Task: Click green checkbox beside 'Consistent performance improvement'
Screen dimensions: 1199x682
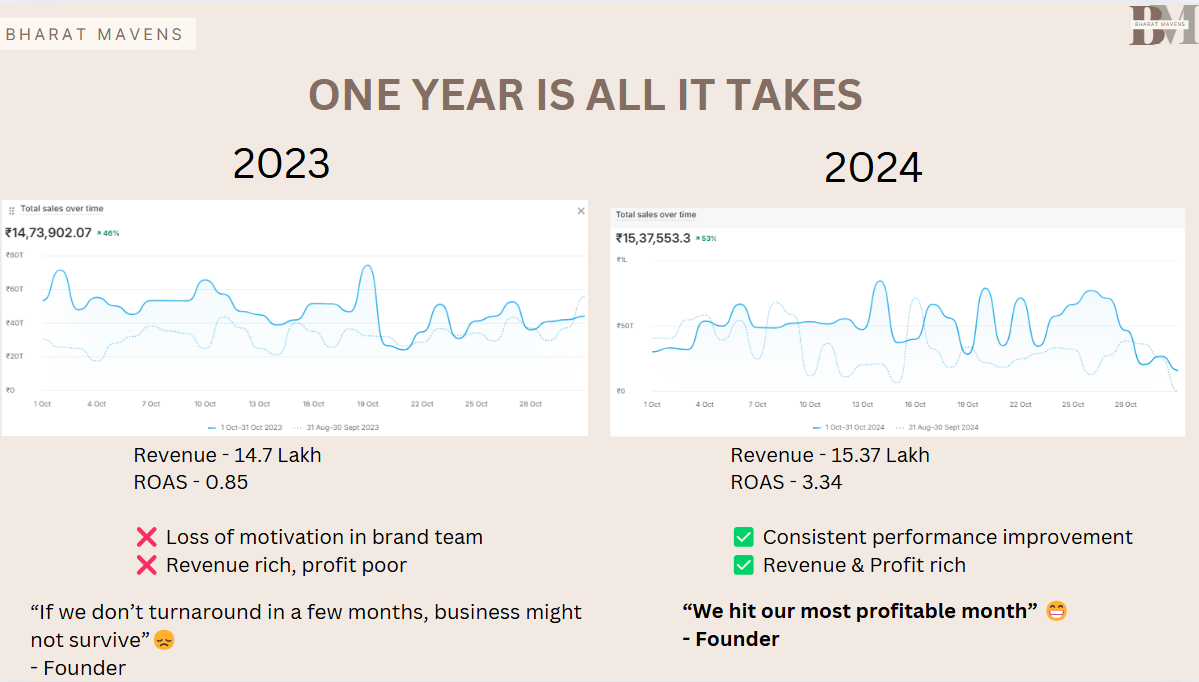Action: point(743,537)
